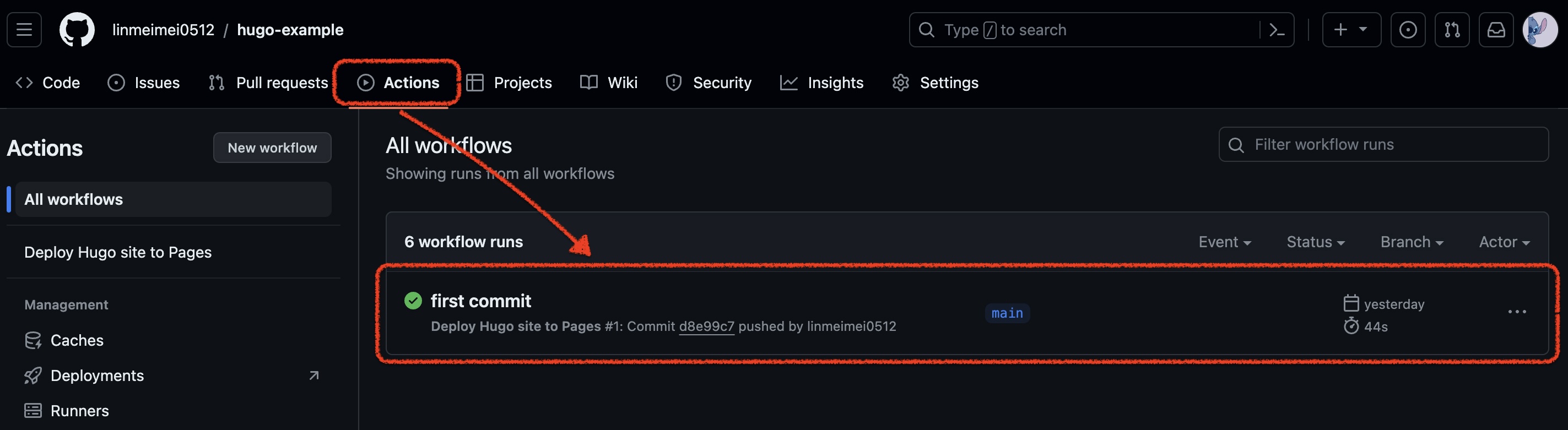
Task: Switch to the Insights tab
Action: tap(821, 83)
